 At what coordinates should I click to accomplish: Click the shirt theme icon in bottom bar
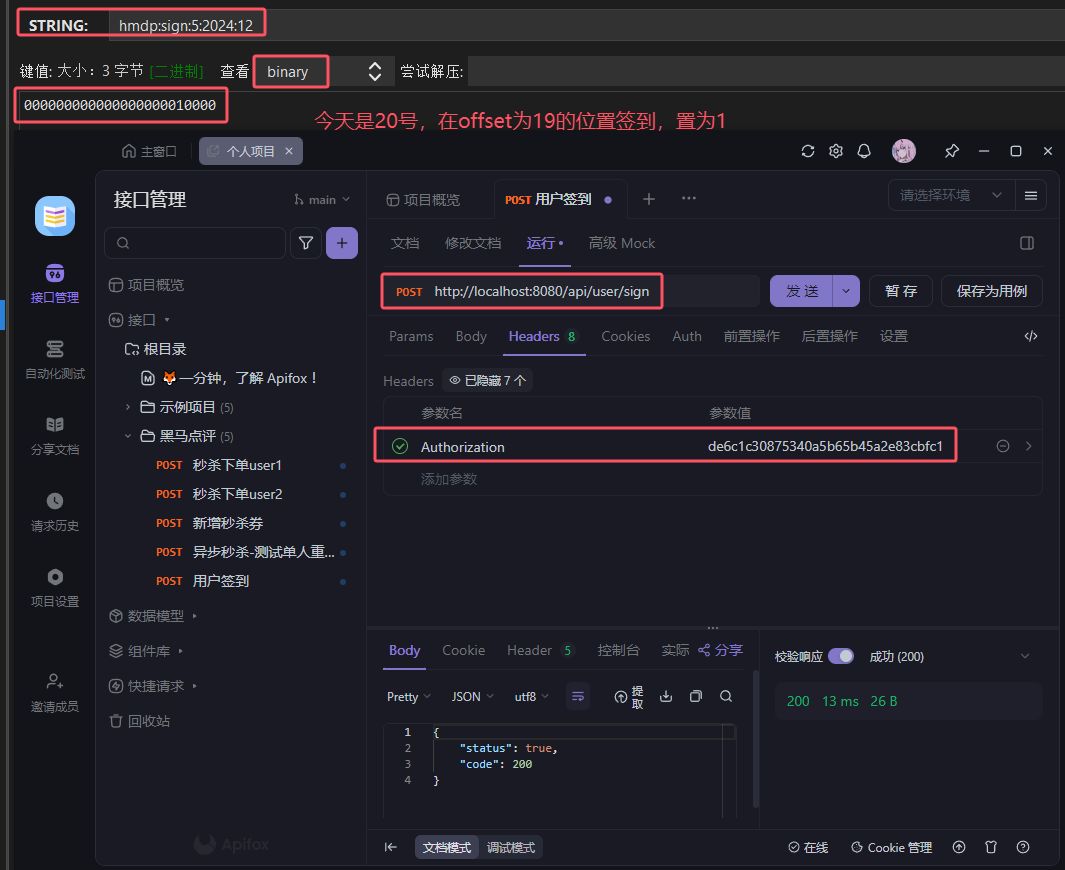pos(991,847)
